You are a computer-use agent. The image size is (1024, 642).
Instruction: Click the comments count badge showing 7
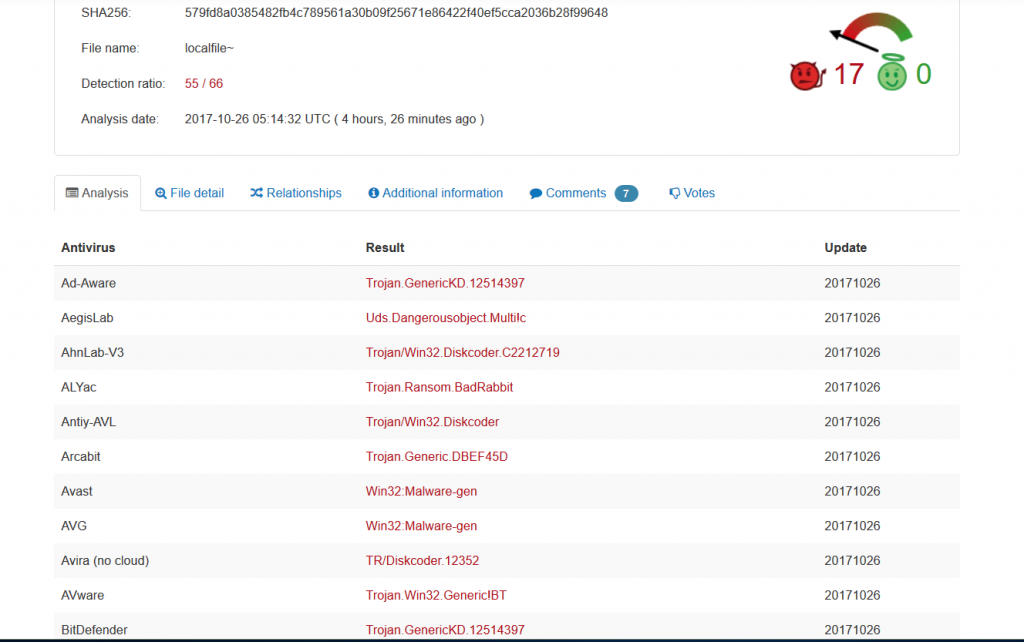tap(626, 193)
